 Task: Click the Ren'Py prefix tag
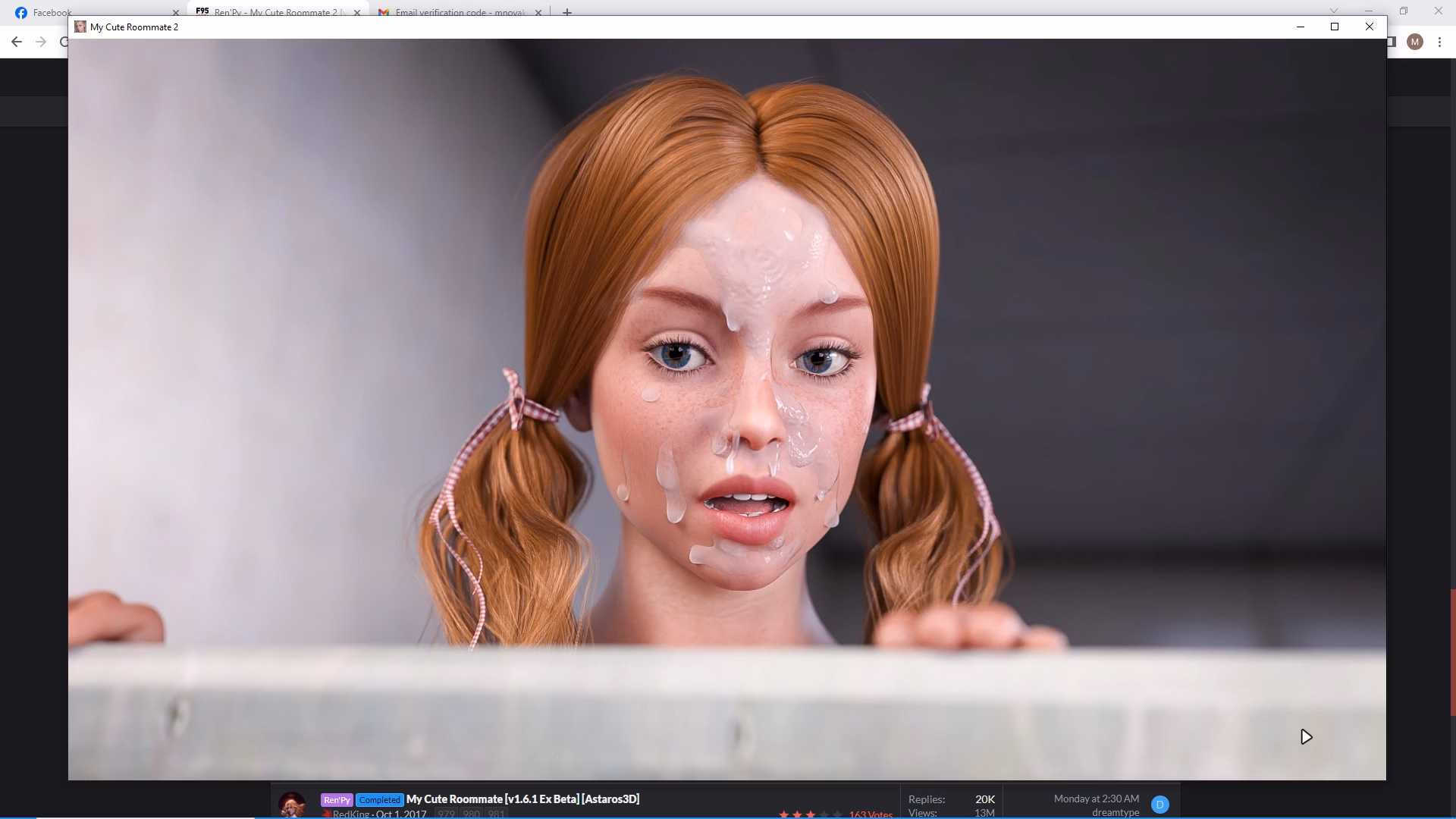point(337,800)
